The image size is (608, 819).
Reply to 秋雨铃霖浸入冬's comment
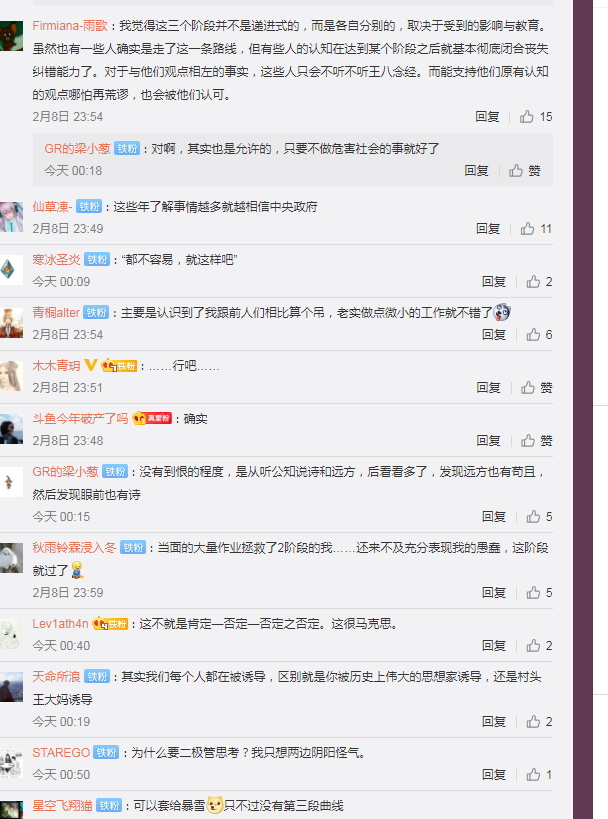tap(494, 592)
